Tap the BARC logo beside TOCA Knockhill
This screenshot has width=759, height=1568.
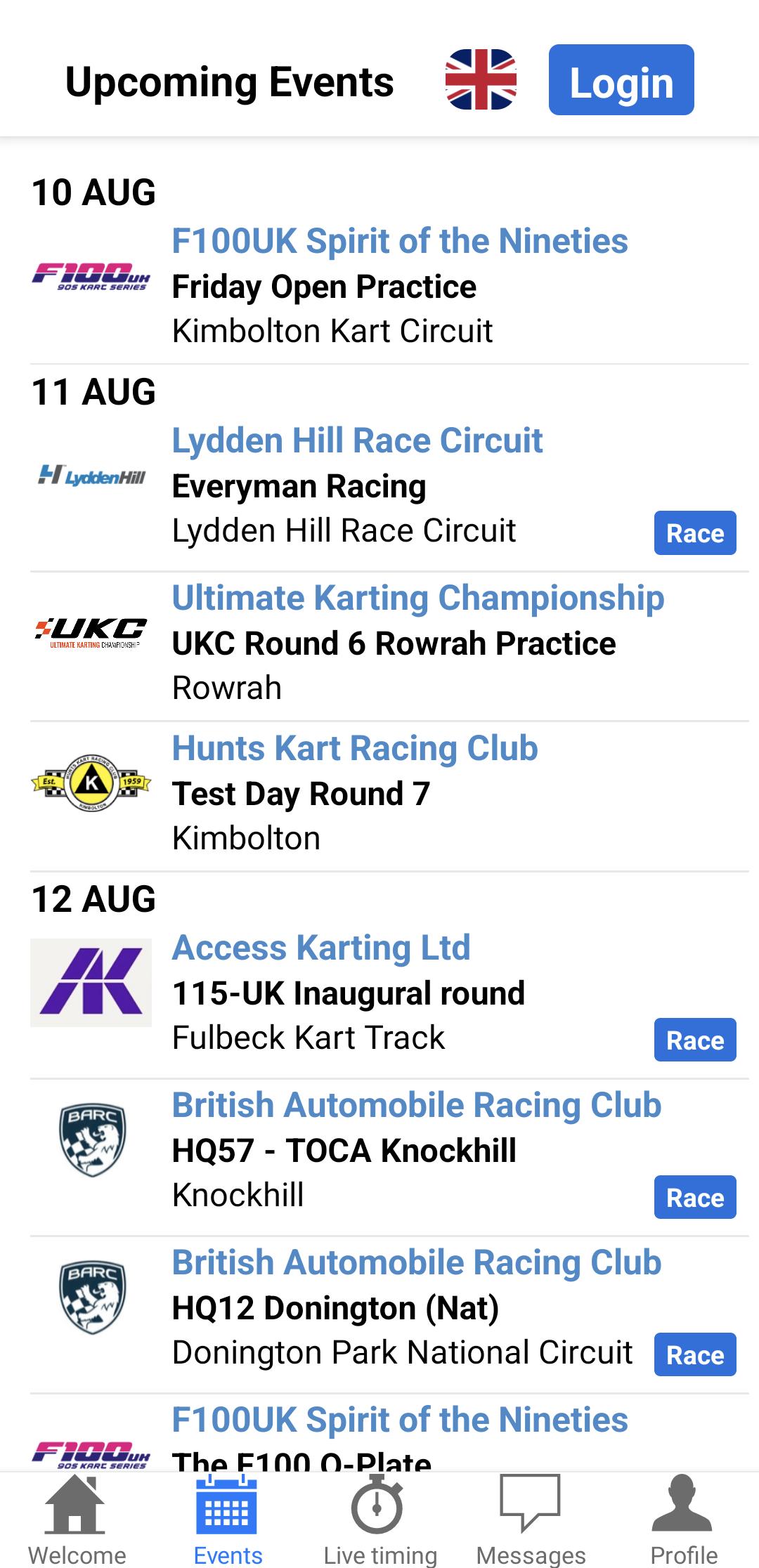92,1139
